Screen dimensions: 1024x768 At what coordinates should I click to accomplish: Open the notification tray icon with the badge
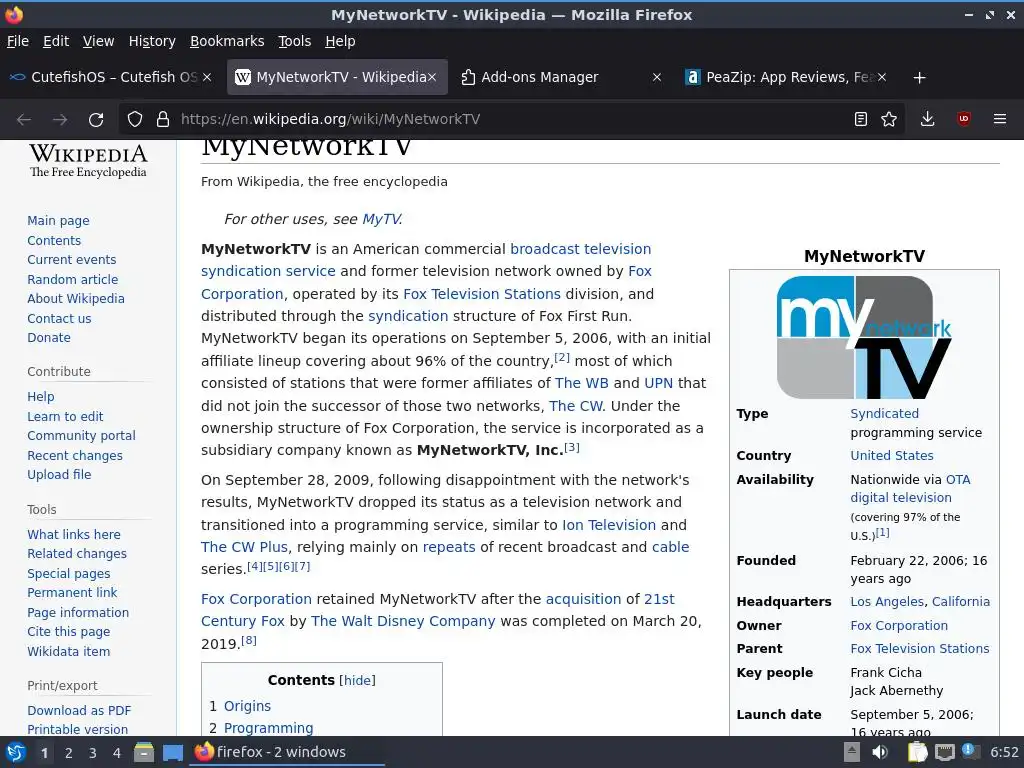pos(969,751)
